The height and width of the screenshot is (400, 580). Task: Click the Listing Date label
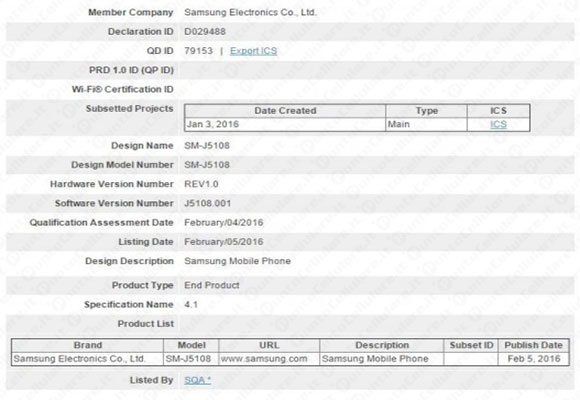point(146,242)
